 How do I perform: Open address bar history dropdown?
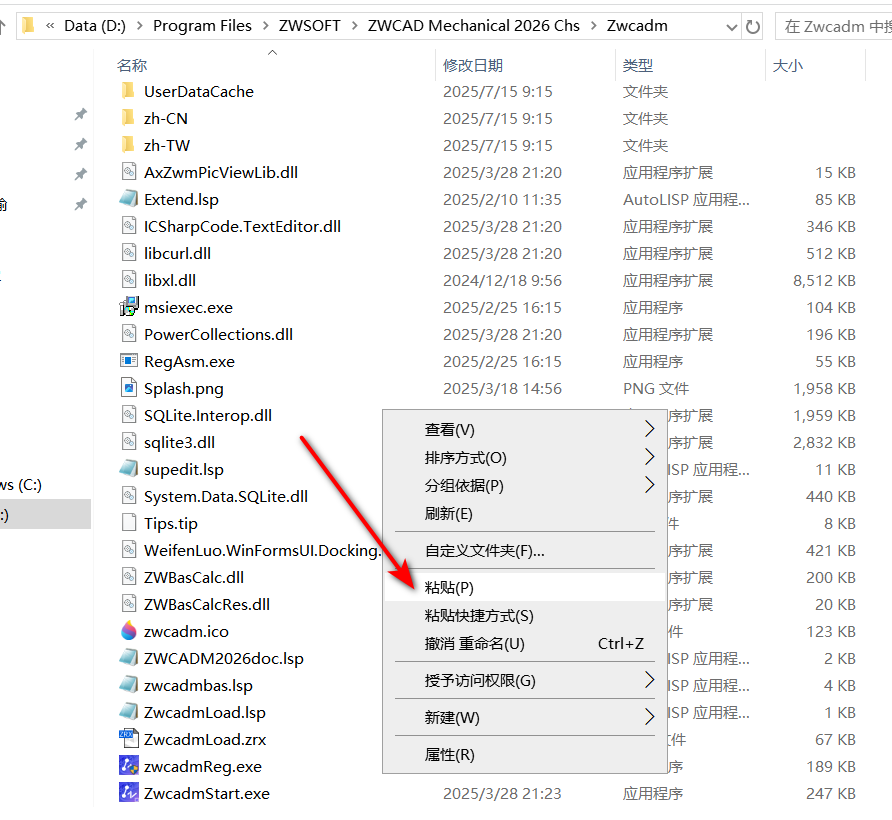[732, 27]
